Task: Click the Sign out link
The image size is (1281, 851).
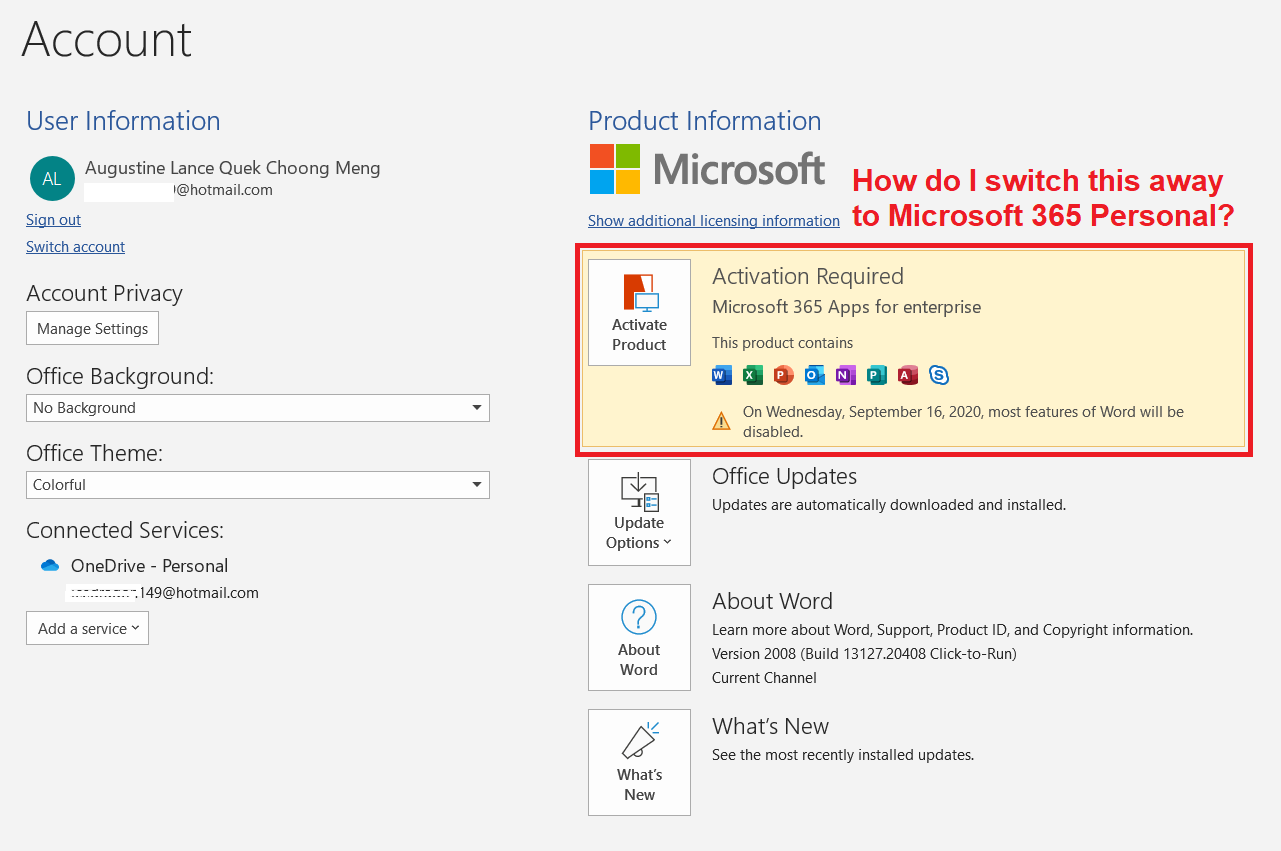Action: coord(54,220)
